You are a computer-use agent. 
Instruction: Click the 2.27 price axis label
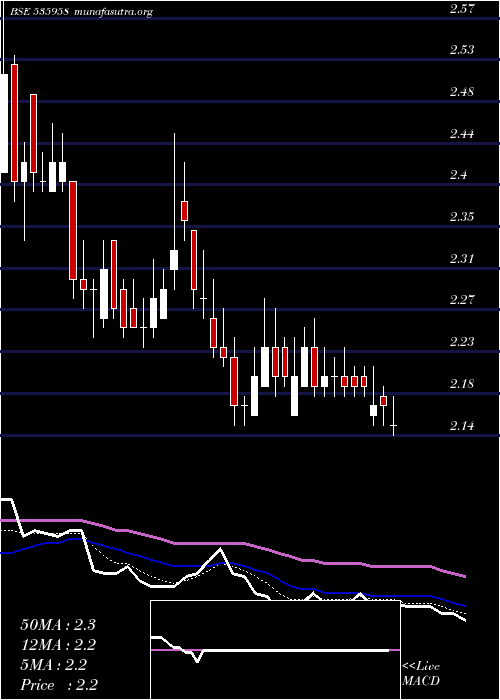(462, 300)
